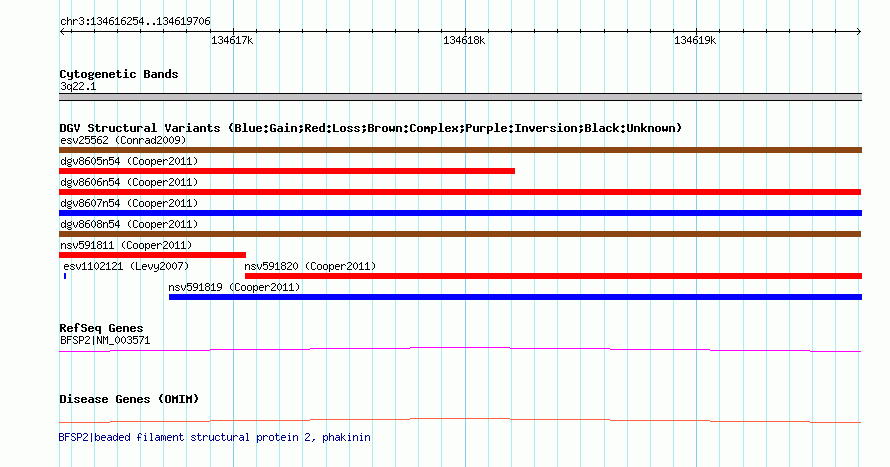Click the RefSeq Genes track title
The height and width of the screenshot is (467, 890).
coord(101,329)
